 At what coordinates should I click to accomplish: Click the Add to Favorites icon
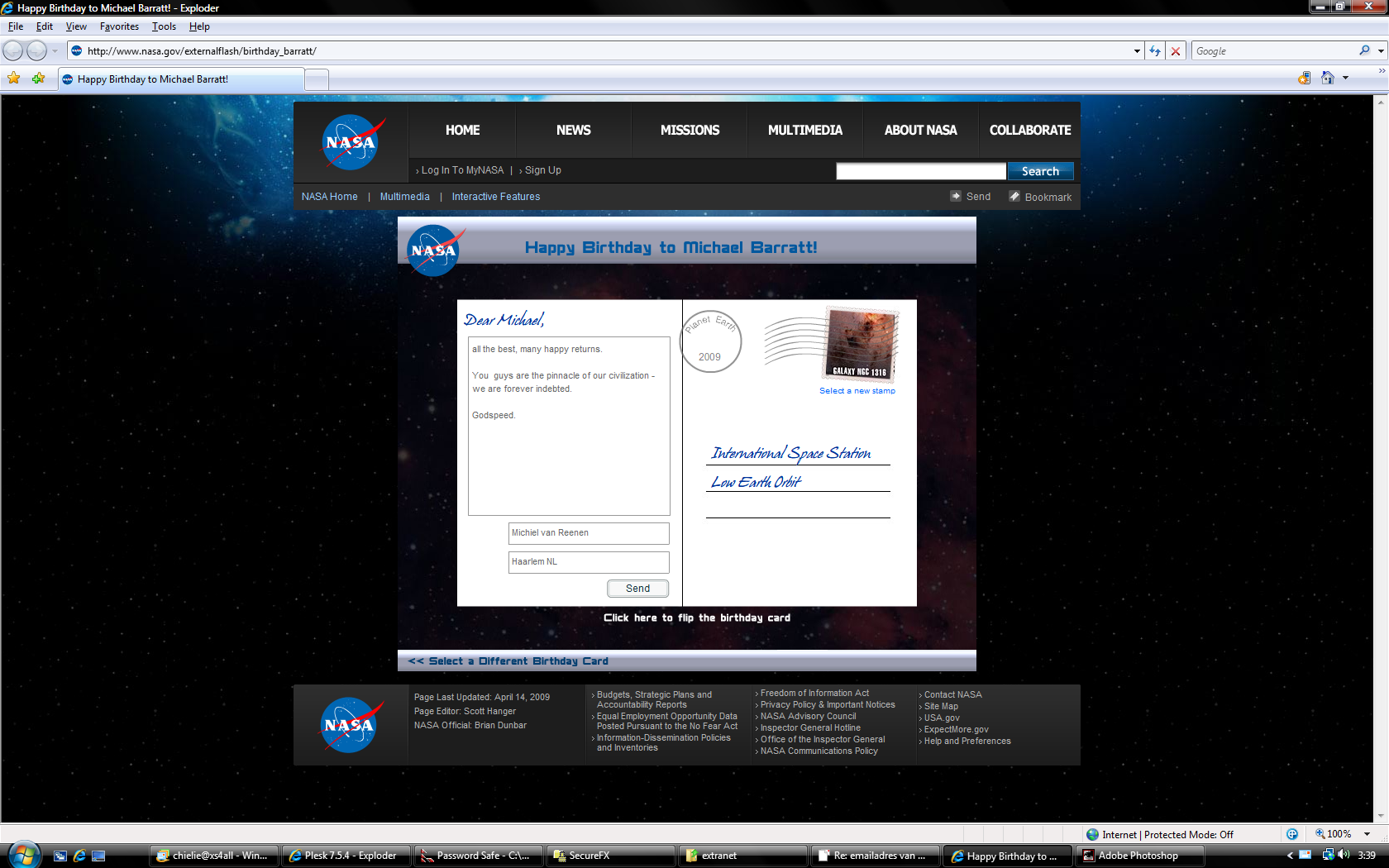coord(38,79)
